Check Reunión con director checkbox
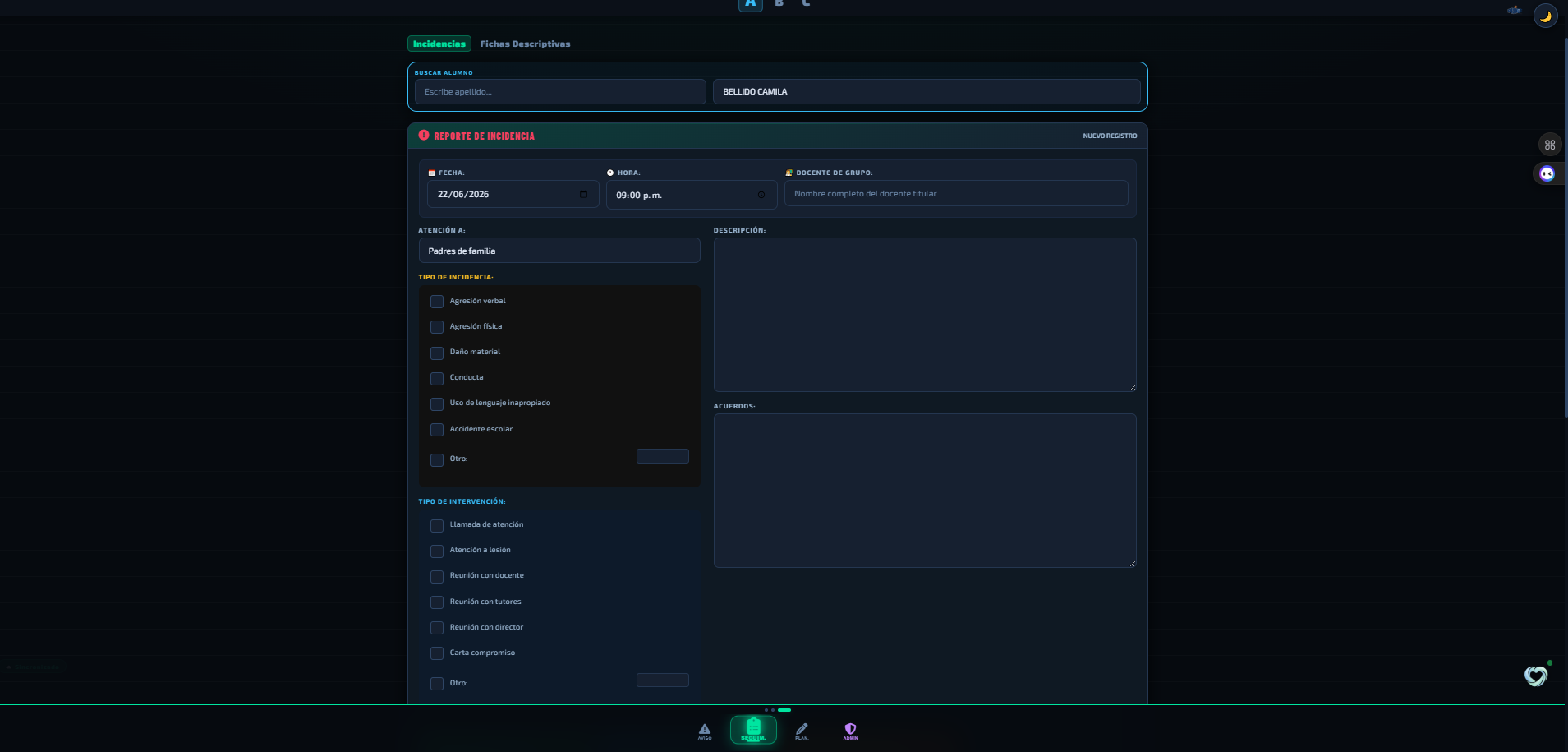Image resolution: width=1568 pixels, height=752 pixels. pyautogui.click(x=437, y=628)
